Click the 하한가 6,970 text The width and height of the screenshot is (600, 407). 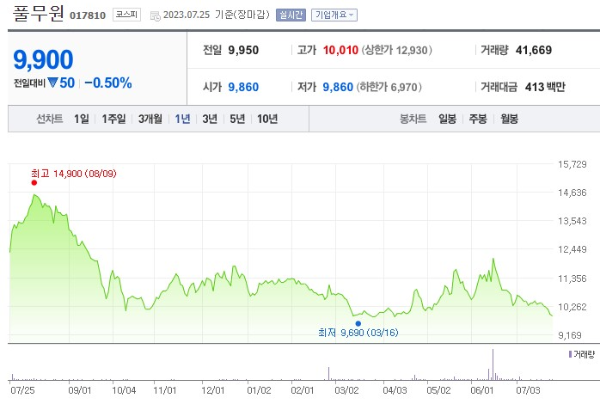389,87
